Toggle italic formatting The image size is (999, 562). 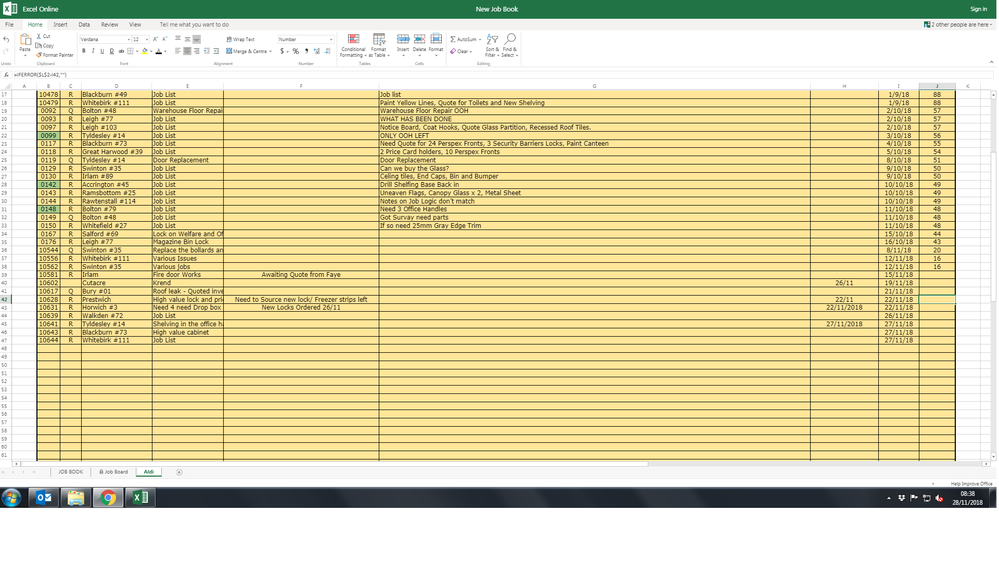tap(93, 51)
